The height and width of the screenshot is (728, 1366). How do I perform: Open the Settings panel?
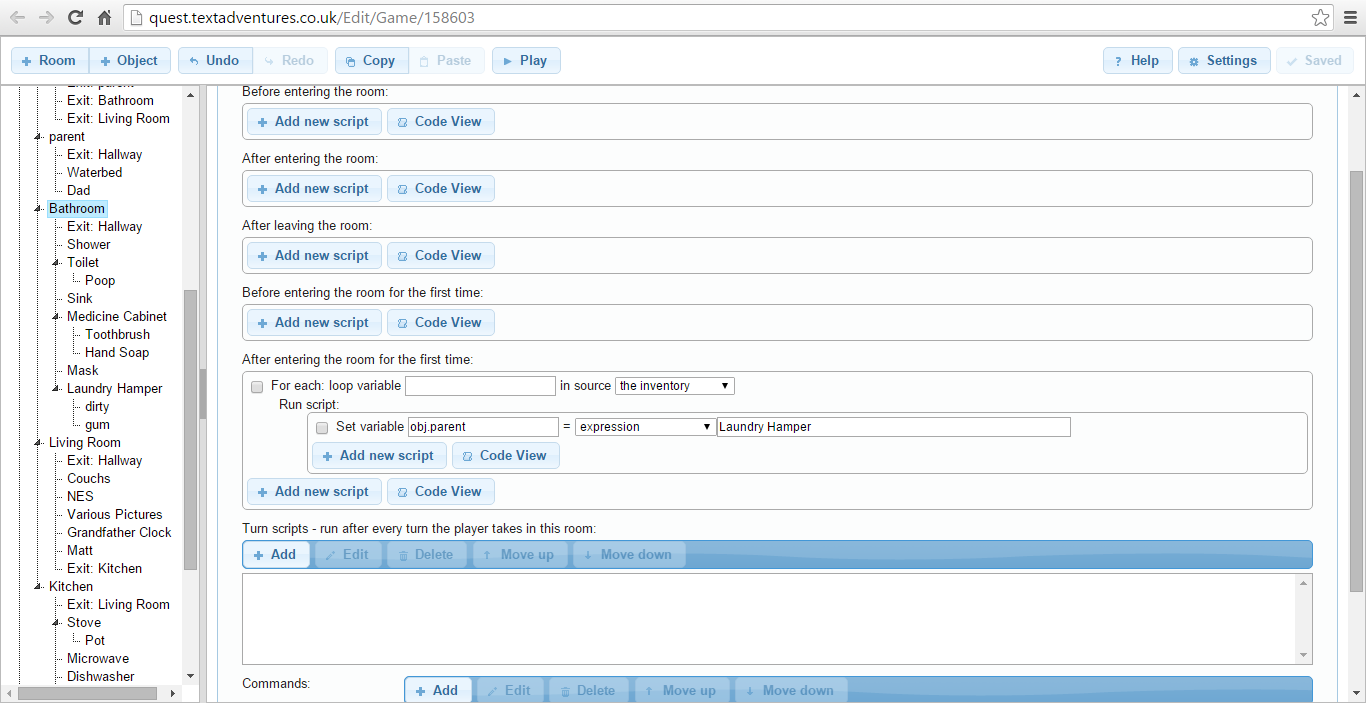[x=1223, y=61]
